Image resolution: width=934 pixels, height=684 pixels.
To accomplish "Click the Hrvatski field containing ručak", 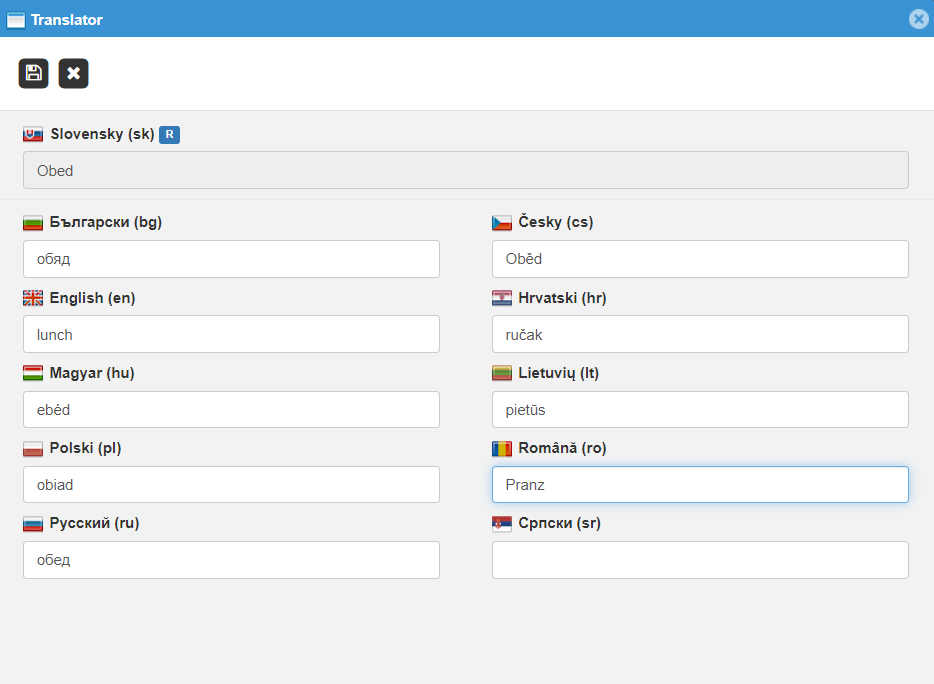I will click(700, 334).
